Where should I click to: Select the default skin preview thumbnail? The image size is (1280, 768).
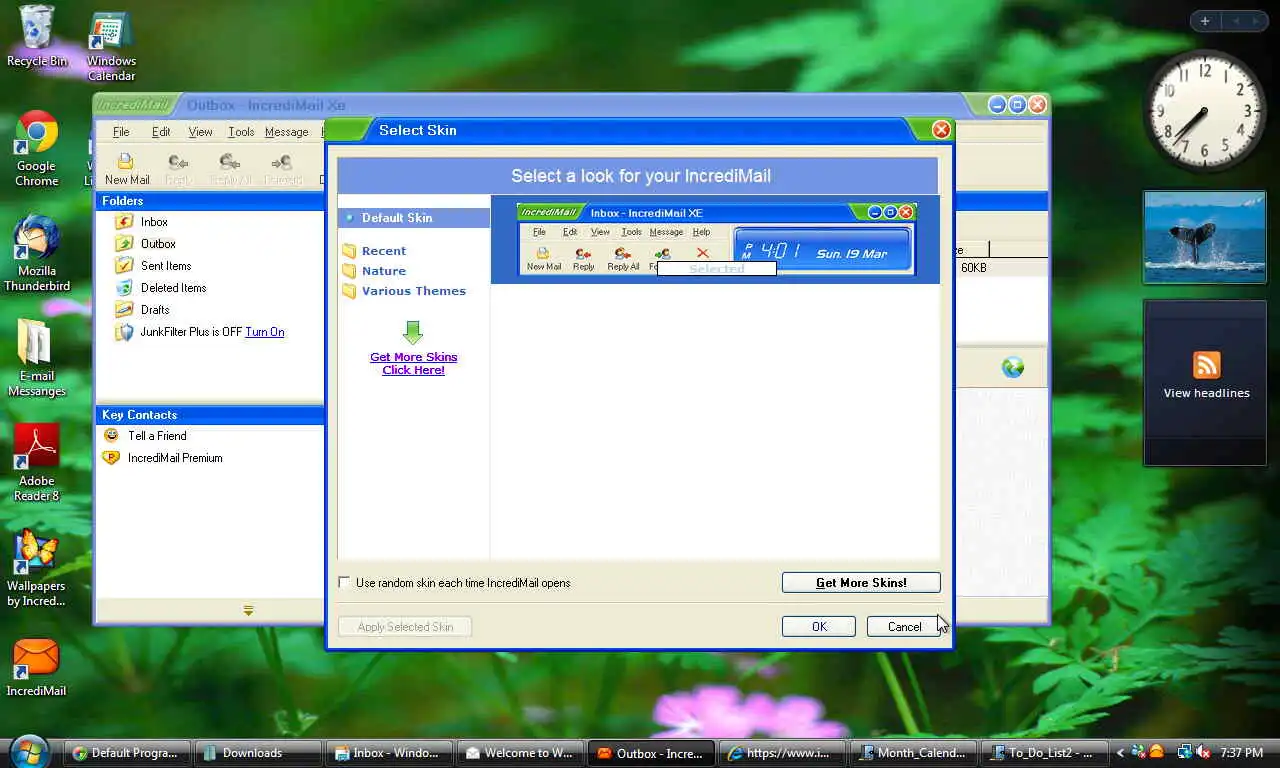pyautogui.click(x=716, y=239)
